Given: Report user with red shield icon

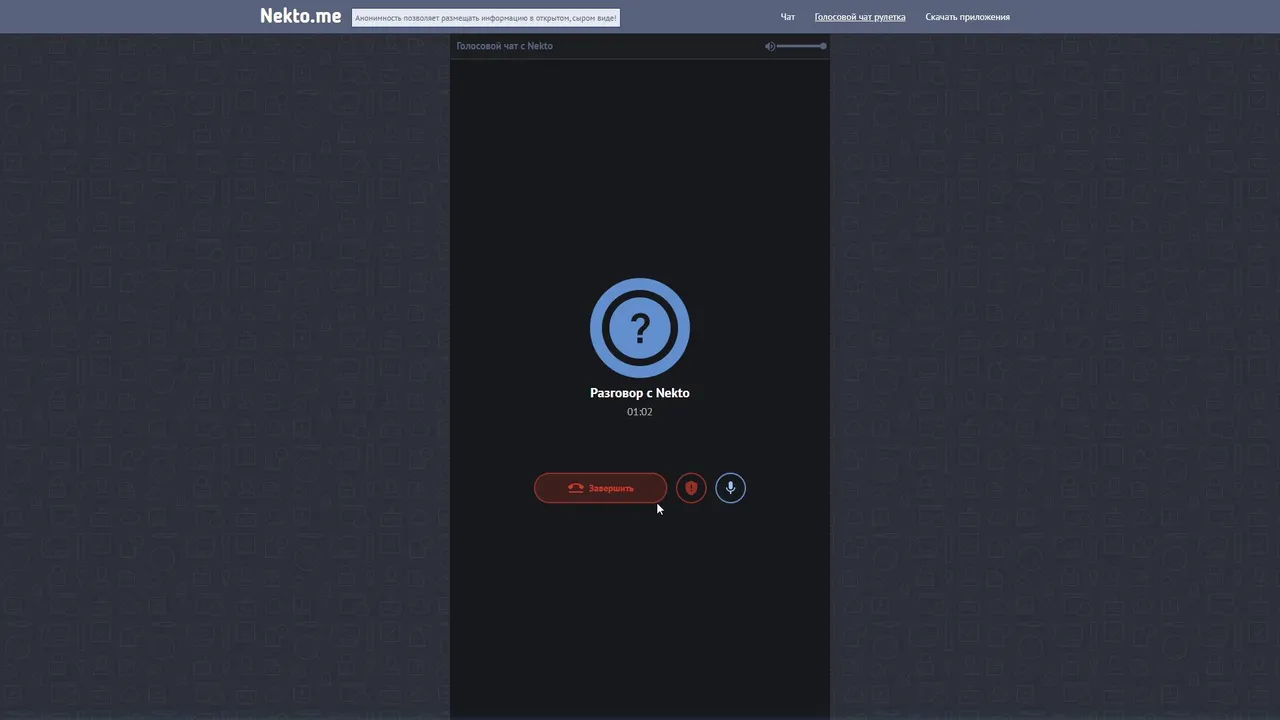Looking at the screenshot, I should (691, 488).
